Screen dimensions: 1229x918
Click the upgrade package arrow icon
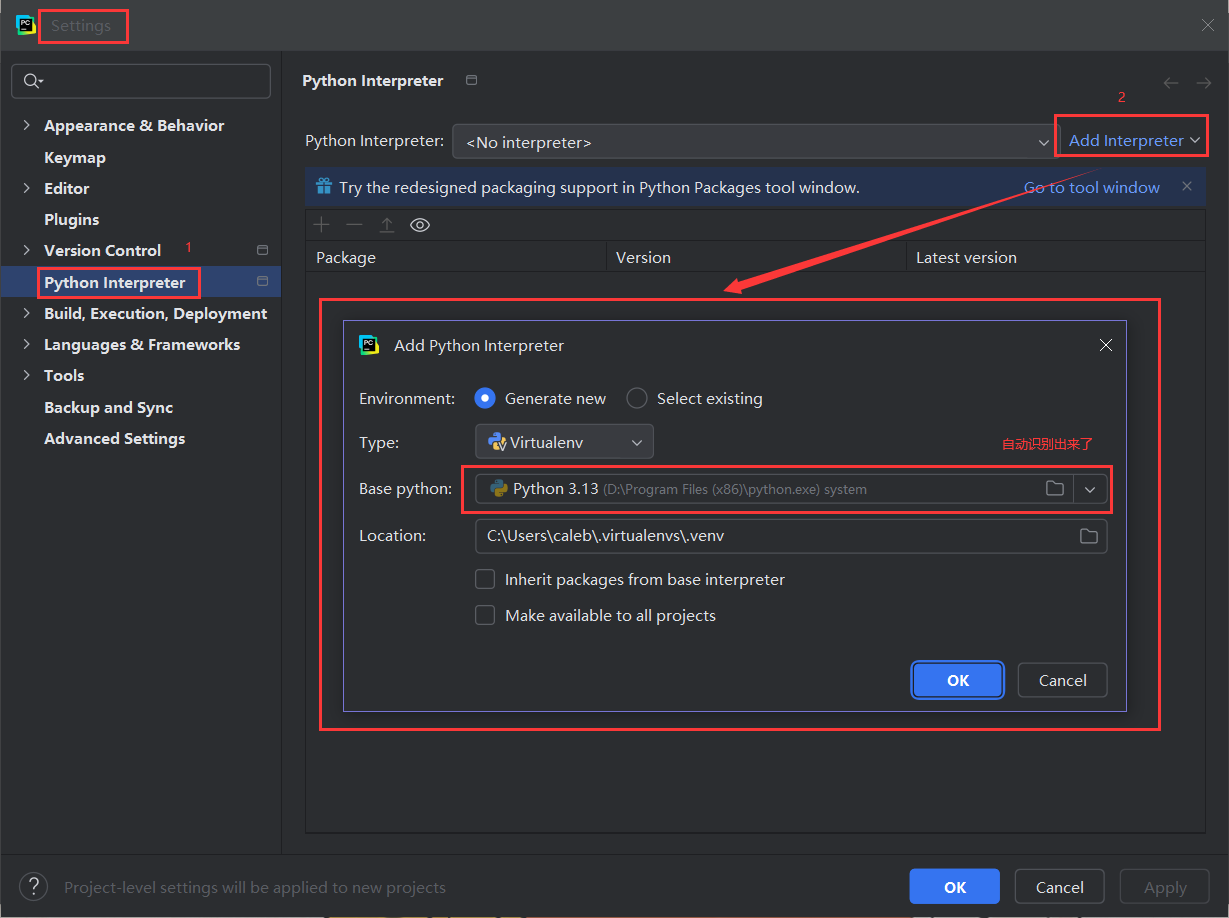(387, 225)
